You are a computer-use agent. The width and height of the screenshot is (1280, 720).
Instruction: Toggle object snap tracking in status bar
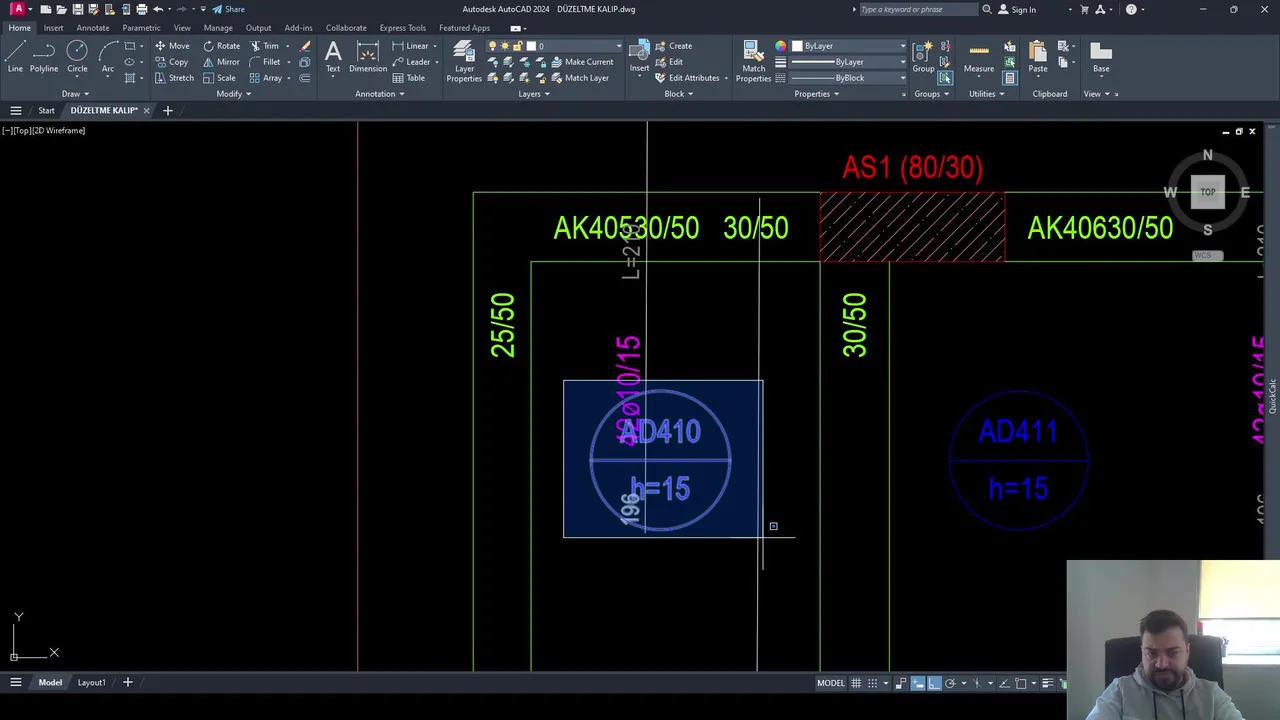click(1004, 683)
